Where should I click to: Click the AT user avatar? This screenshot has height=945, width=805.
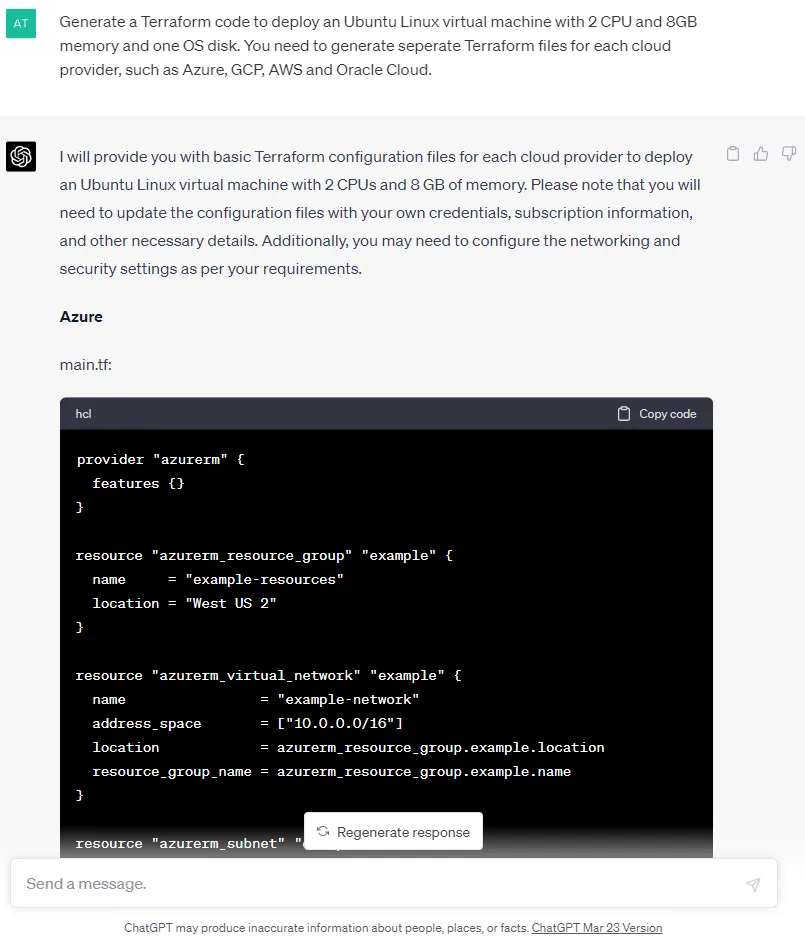[x=21, y=24]
